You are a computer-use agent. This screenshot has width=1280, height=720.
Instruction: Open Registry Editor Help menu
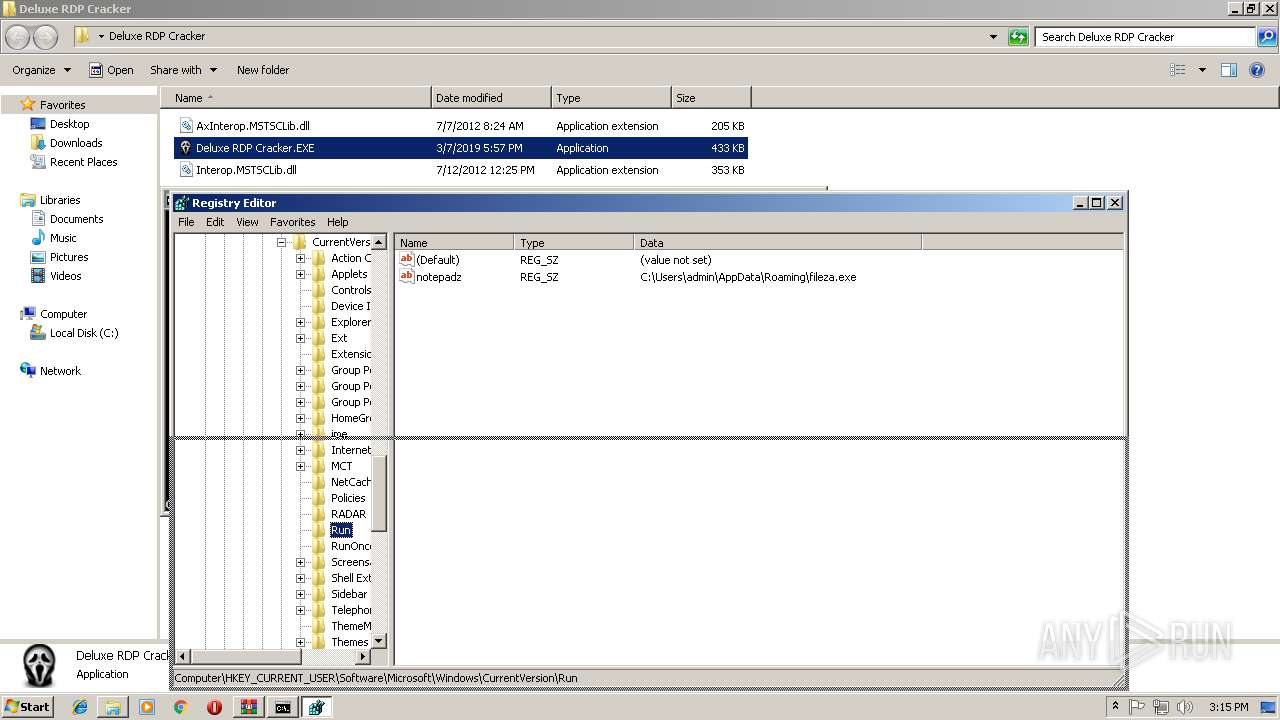(338, 222)
